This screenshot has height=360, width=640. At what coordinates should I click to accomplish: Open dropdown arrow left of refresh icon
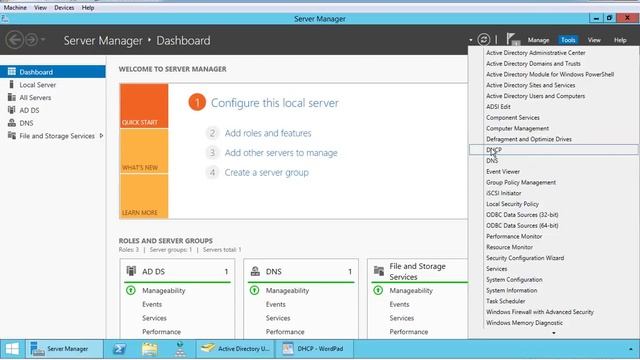(471, 40)
